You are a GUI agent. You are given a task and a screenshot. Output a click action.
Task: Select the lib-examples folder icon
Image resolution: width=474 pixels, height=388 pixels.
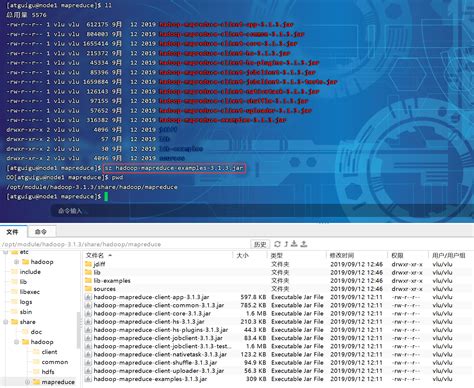point(88,280)
